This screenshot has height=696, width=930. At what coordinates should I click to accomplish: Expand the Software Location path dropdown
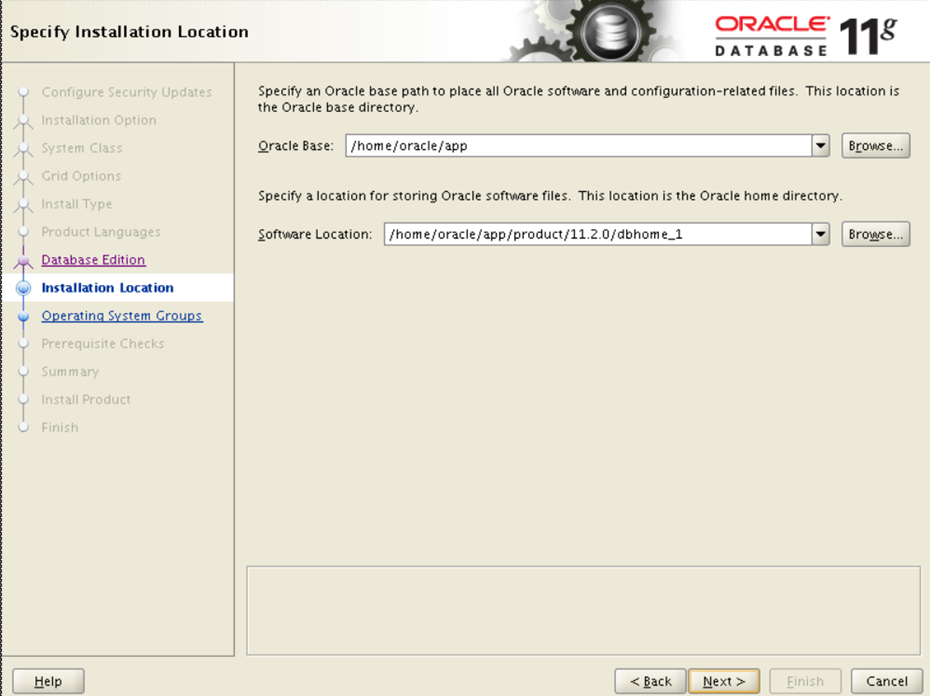pos(821,234)
